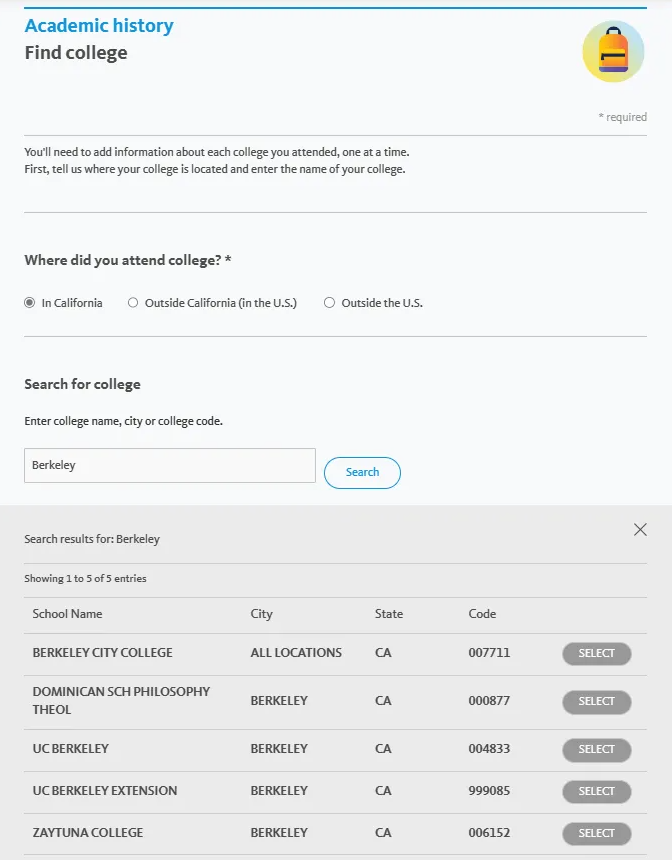This screenshot has height=862, width=672.
Task: Click the School Name column header
Action: click(x=67, y=614)
